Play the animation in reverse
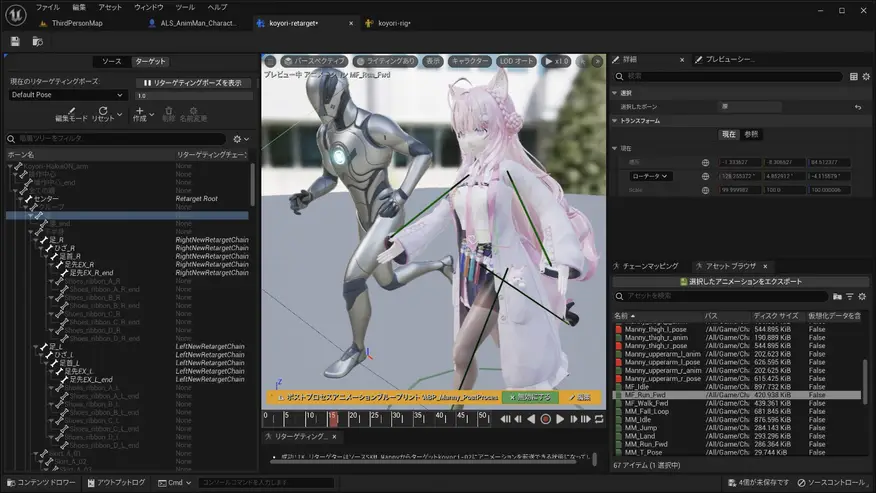876x493 pixels. click(x=531, y=419)
